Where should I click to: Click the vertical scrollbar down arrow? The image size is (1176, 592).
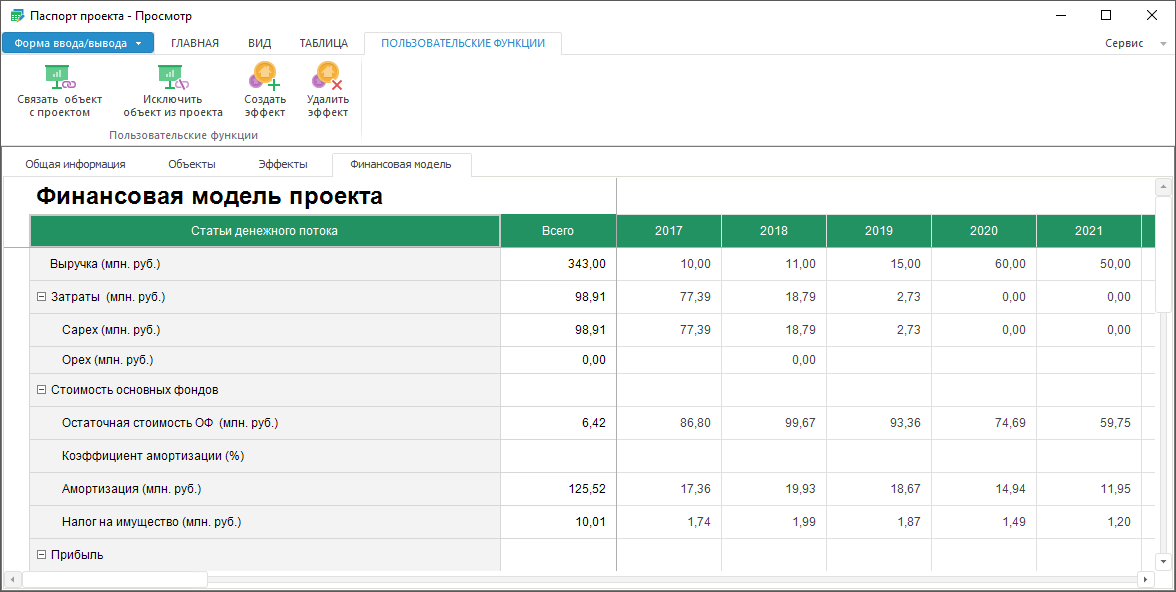tap(1163, 561)
